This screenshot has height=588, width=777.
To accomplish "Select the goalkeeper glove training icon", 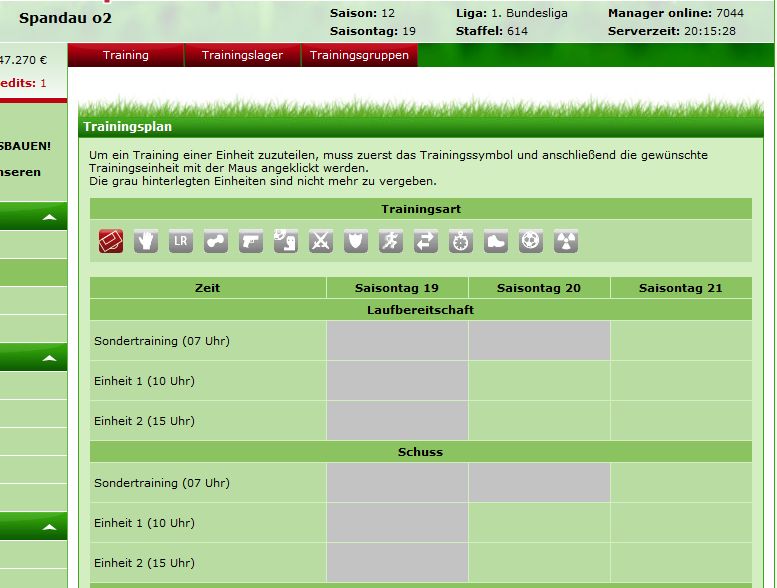I will (146, 241).
